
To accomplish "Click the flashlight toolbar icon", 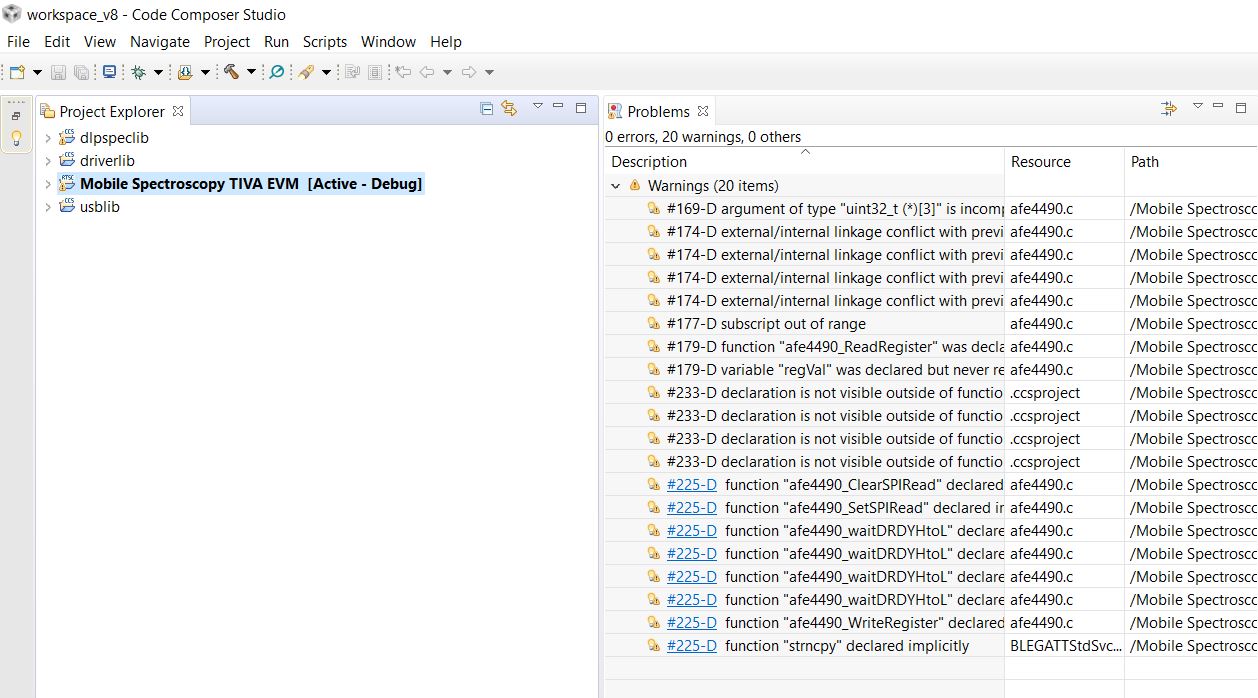I will point(306,72).
